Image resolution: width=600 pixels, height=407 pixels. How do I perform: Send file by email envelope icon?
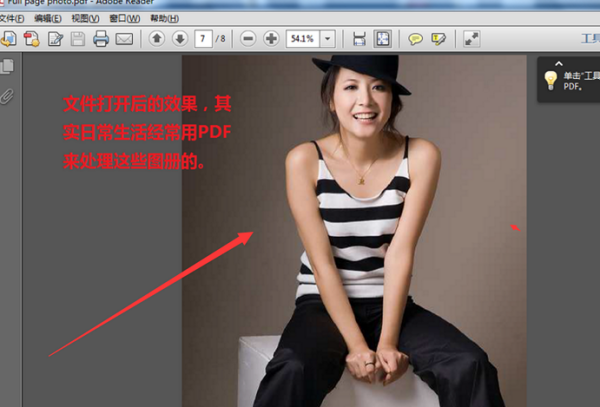124,39
